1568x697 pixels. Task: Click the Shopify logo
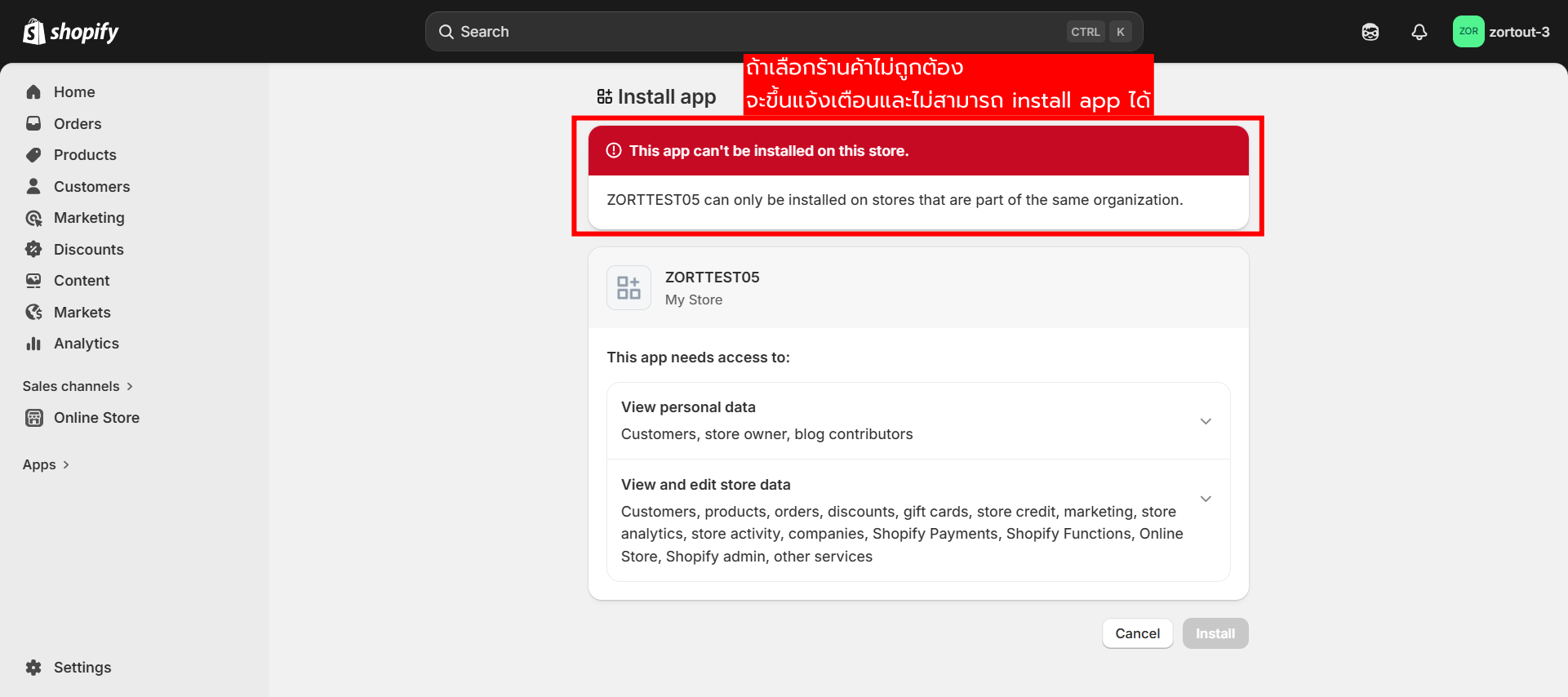pos(70,32)
